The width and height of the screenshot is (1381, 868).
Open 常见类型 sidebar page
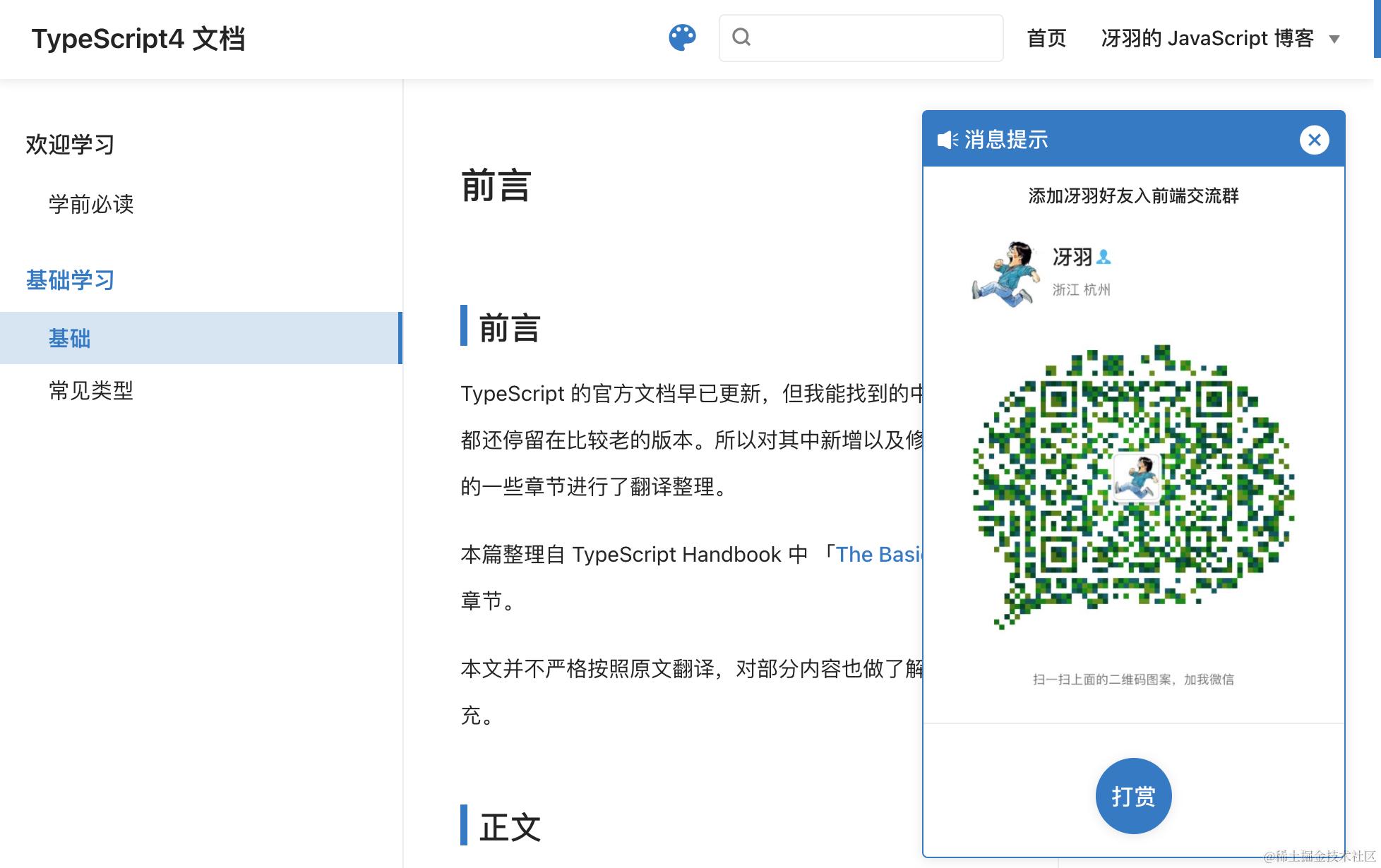tap(91, 391)
